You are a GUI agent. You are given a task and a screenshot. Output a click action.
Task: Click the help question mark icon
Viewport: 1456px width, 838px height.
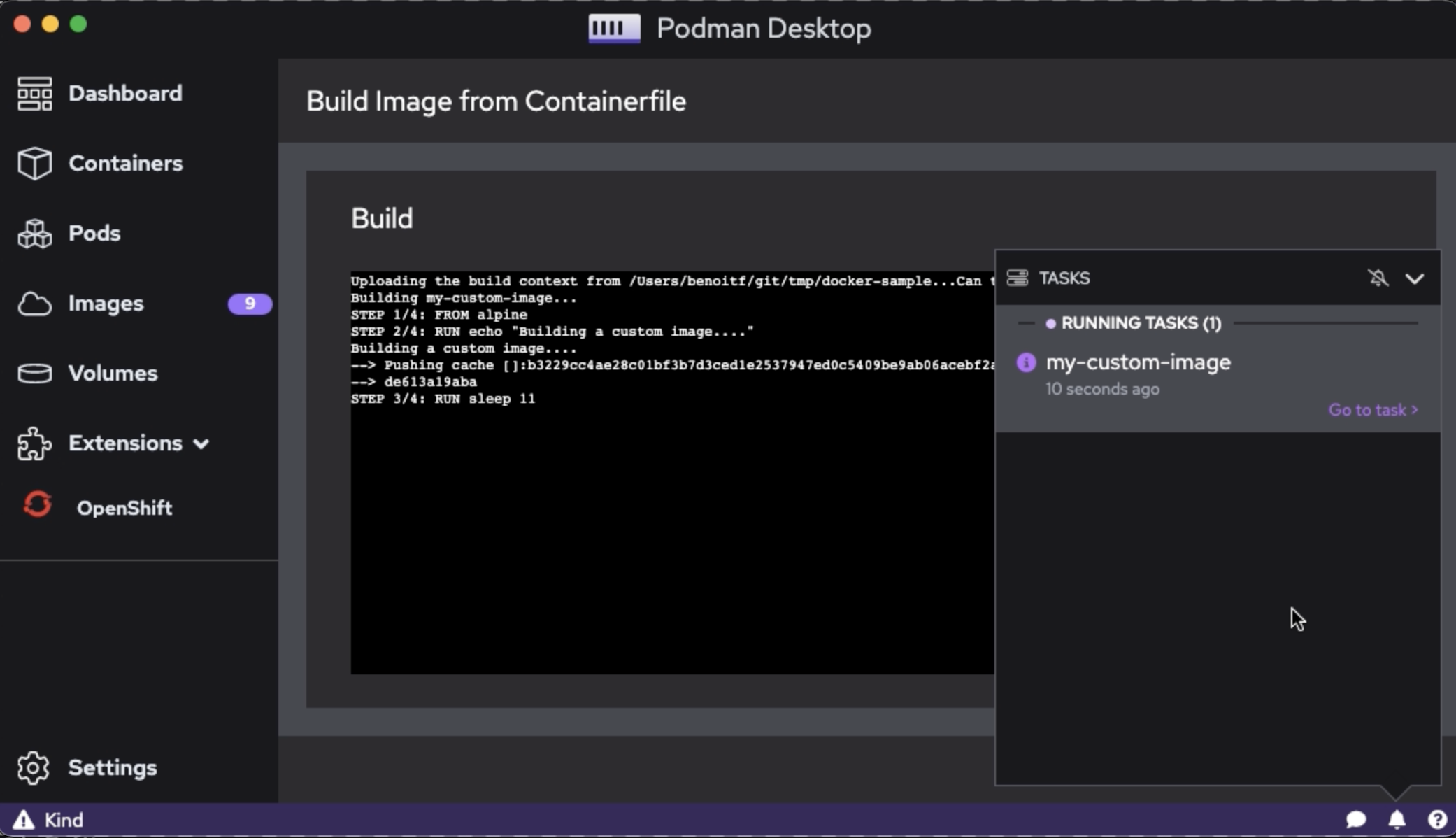tap(1437, 819)
